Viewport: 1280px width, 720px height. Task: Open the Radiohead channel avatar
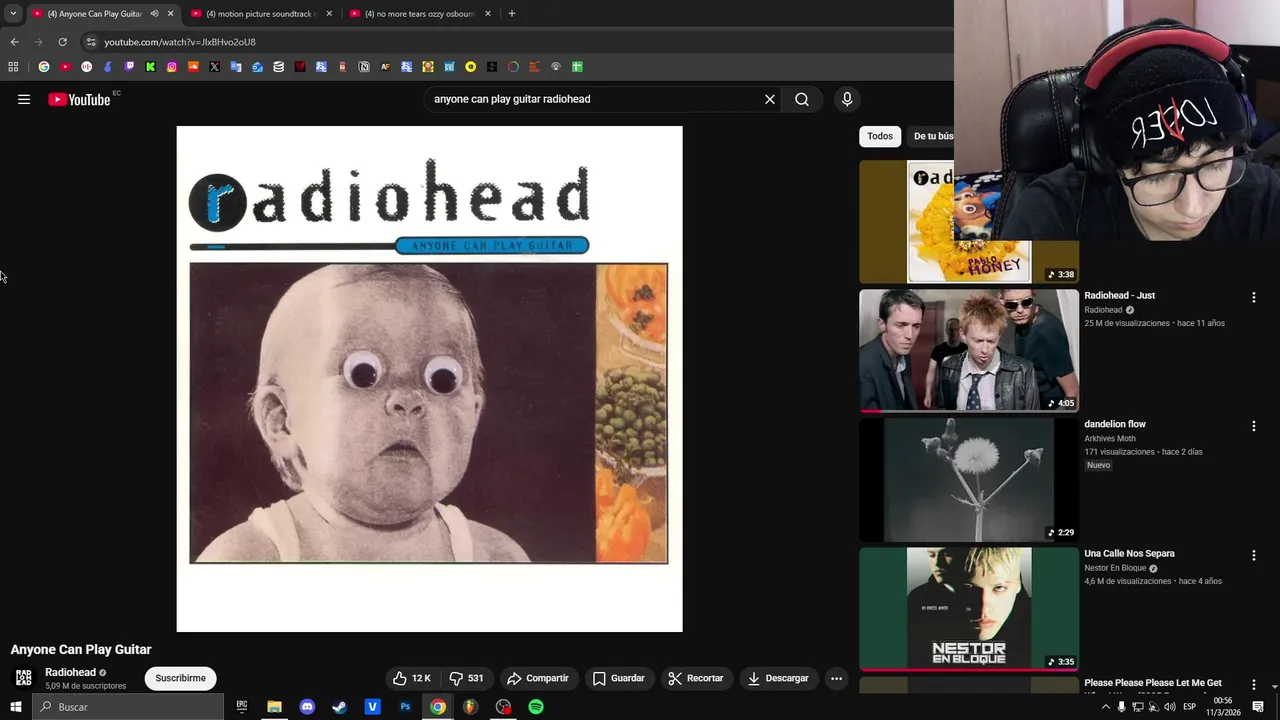[23, 678]
